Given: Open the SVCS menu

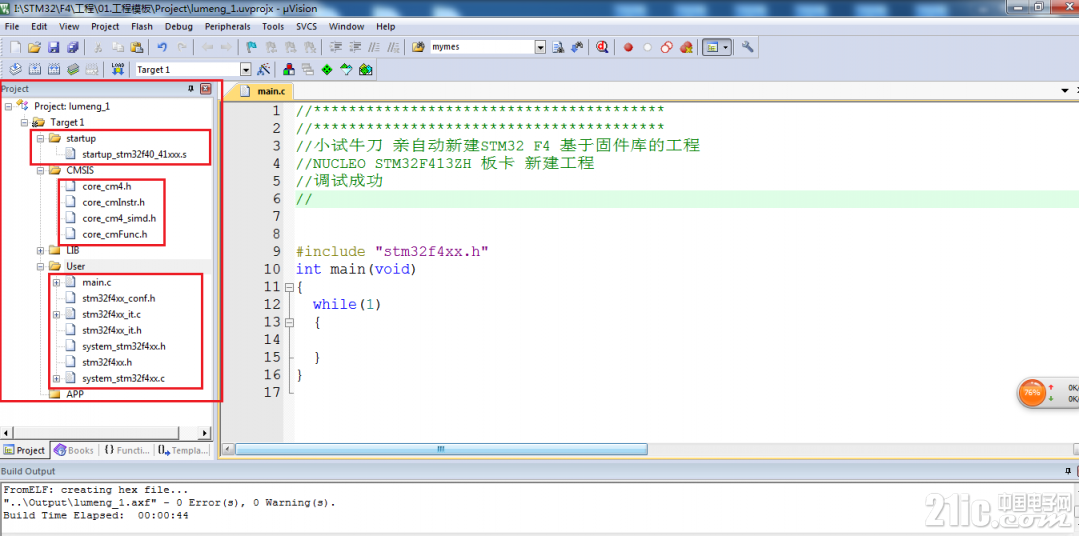Looking at the screenshot, I should pyautogui.click(x=306, y=26).
